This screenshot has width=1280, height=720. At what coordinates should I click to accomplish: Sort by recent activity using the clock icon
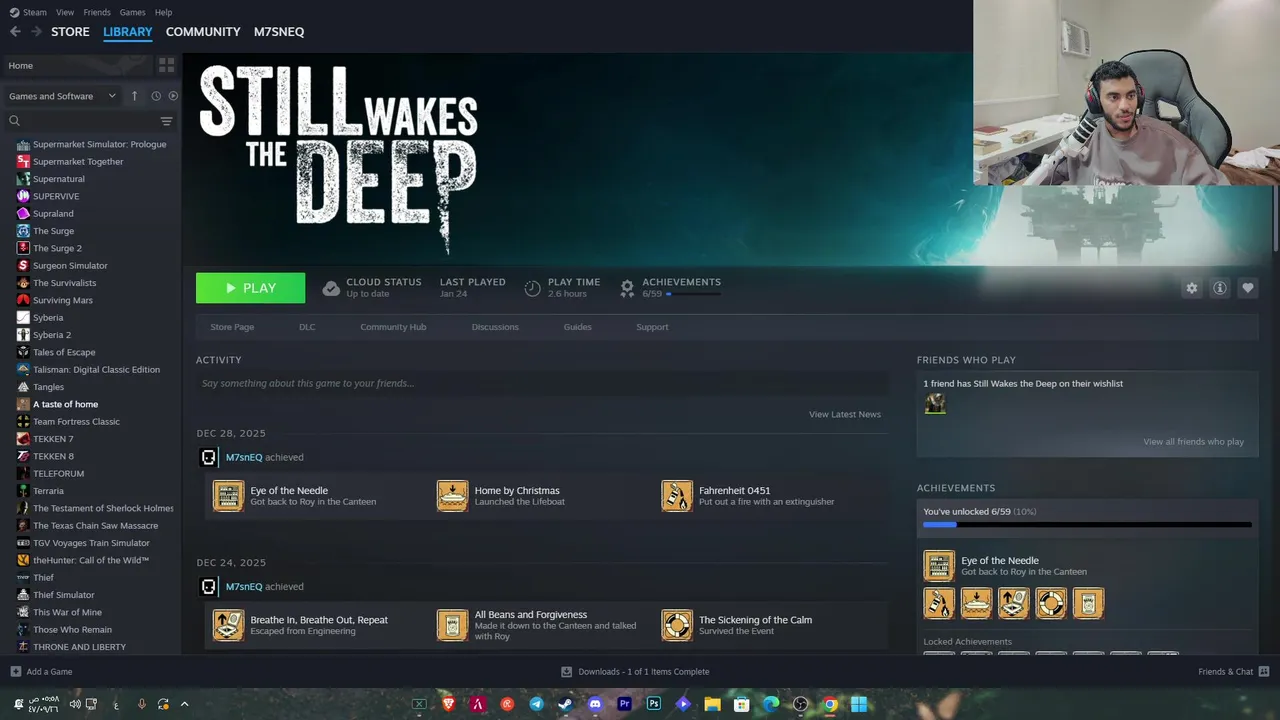tap(156, 96)
